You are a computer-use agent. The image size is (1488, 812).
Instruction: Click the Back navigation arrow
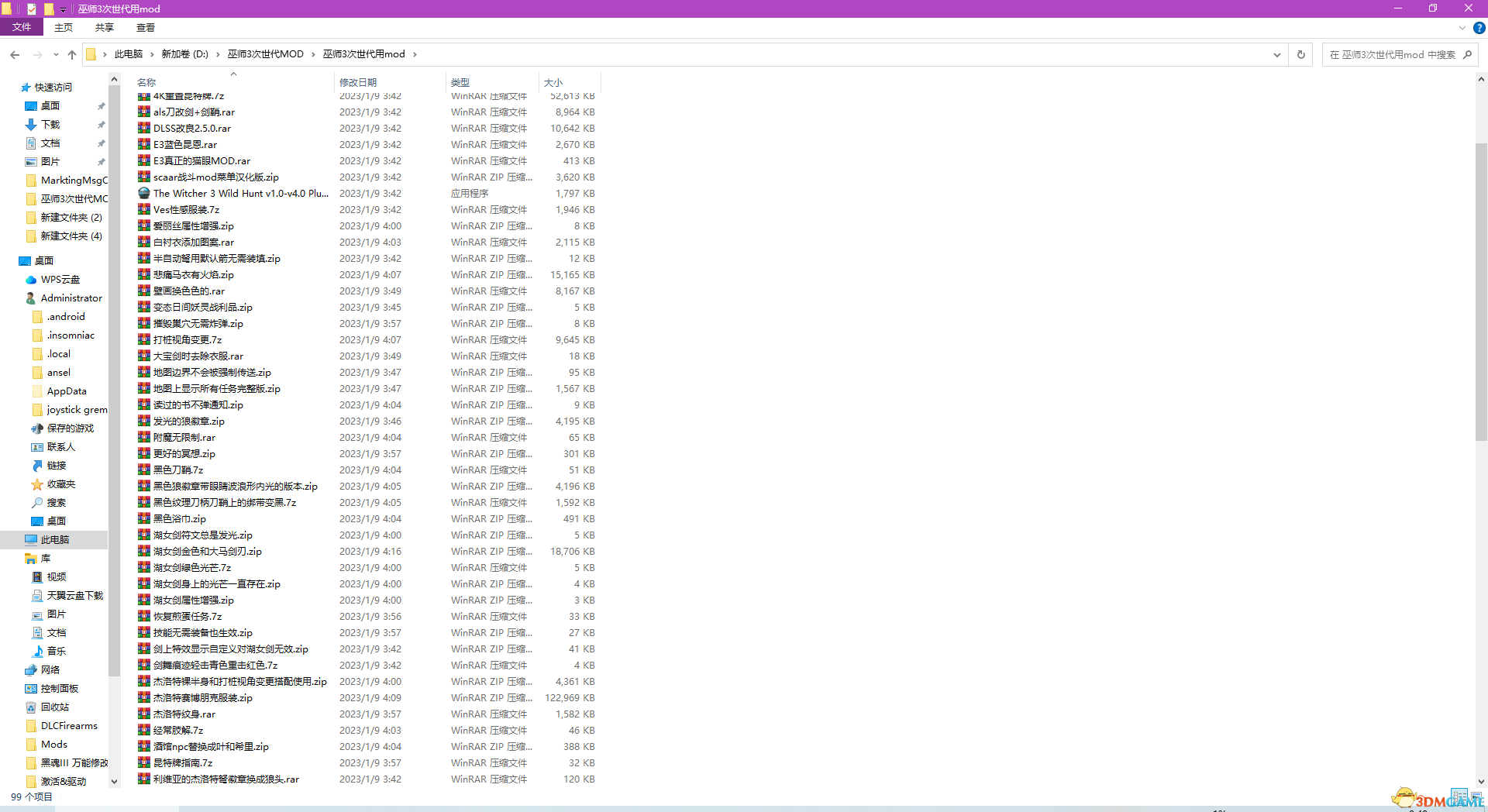15,54
